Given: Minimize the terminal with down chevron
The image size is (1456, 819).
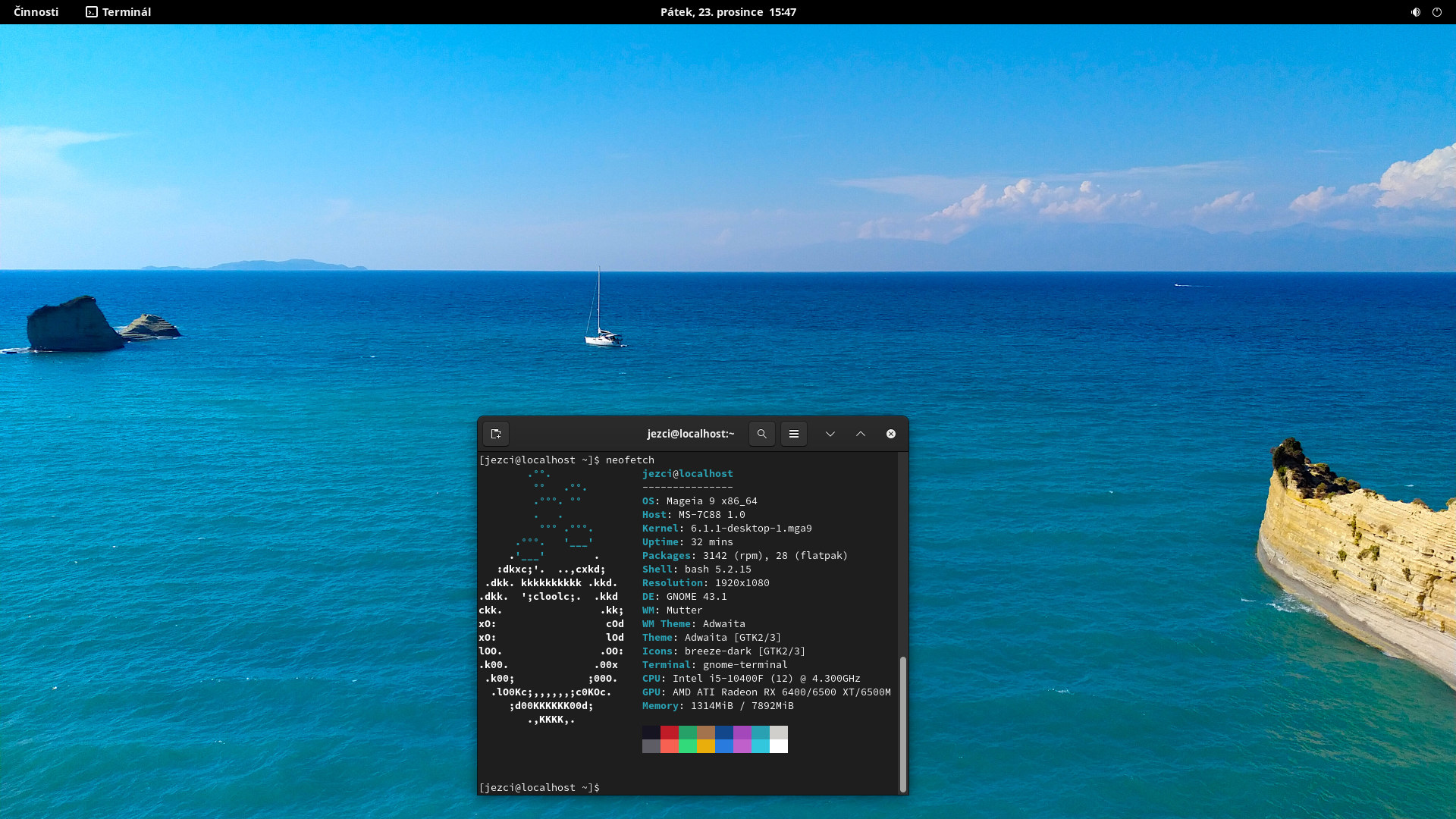Looking at the screenshot, I should pyautogui.click(x=830, y=434).
